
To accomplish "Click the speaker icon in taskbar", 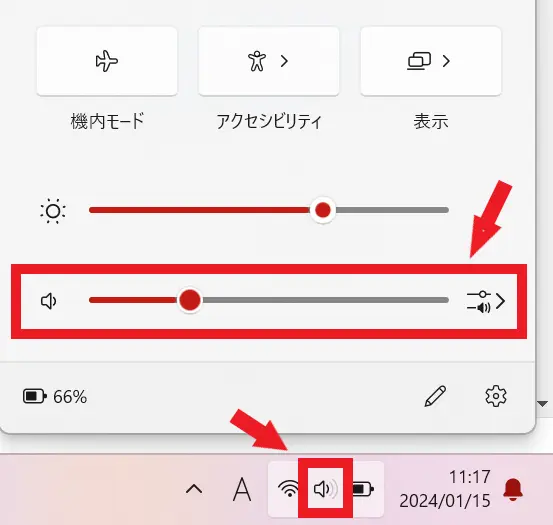I will (x=325, y=489).
